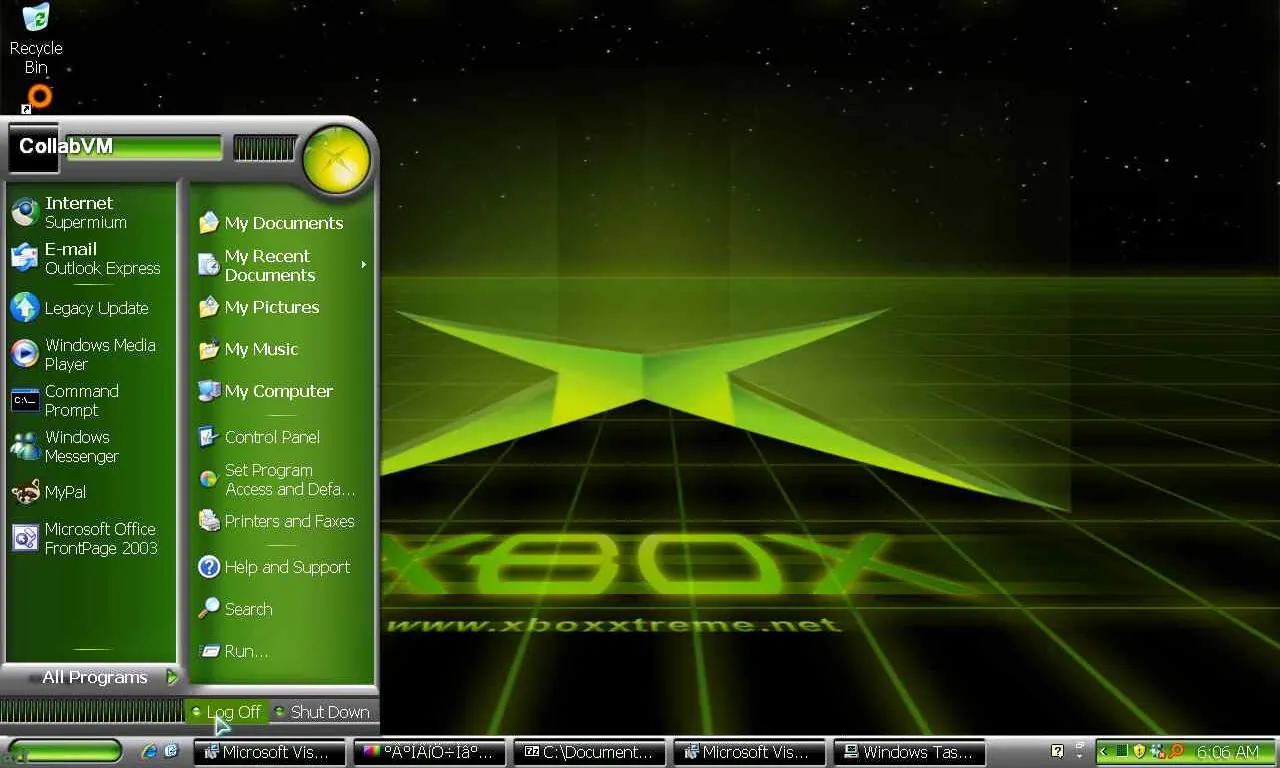The width and height of the screenshot is (1280, 768).
Task: Click the green square tray icon
Action: (x=1122, y=751)
